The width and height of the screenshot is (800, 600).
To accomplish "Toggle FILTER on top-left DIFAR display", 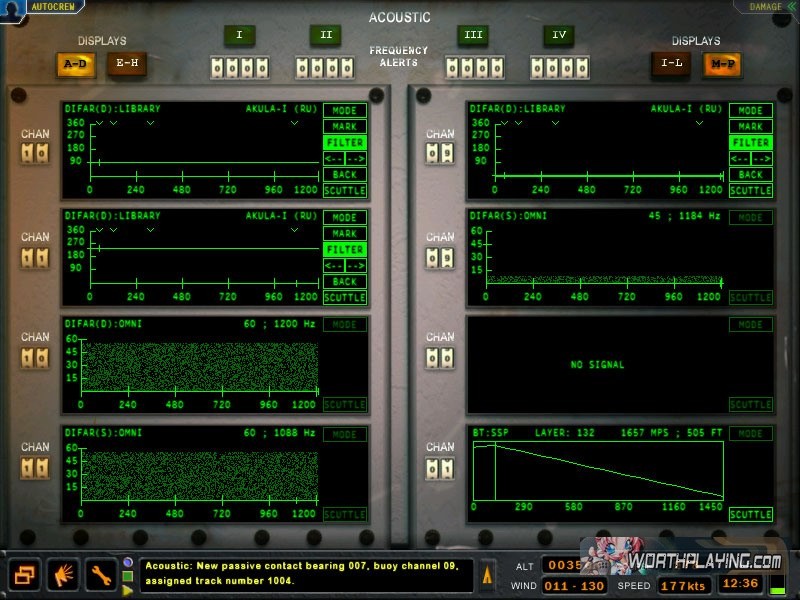I will click(345, 143).
